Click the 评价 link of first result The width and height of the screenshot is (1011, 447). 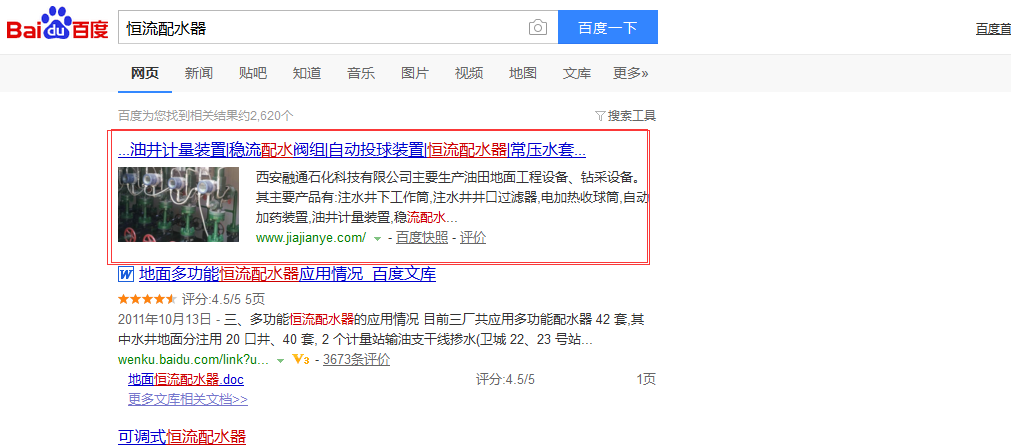click(x=473, y=238)
